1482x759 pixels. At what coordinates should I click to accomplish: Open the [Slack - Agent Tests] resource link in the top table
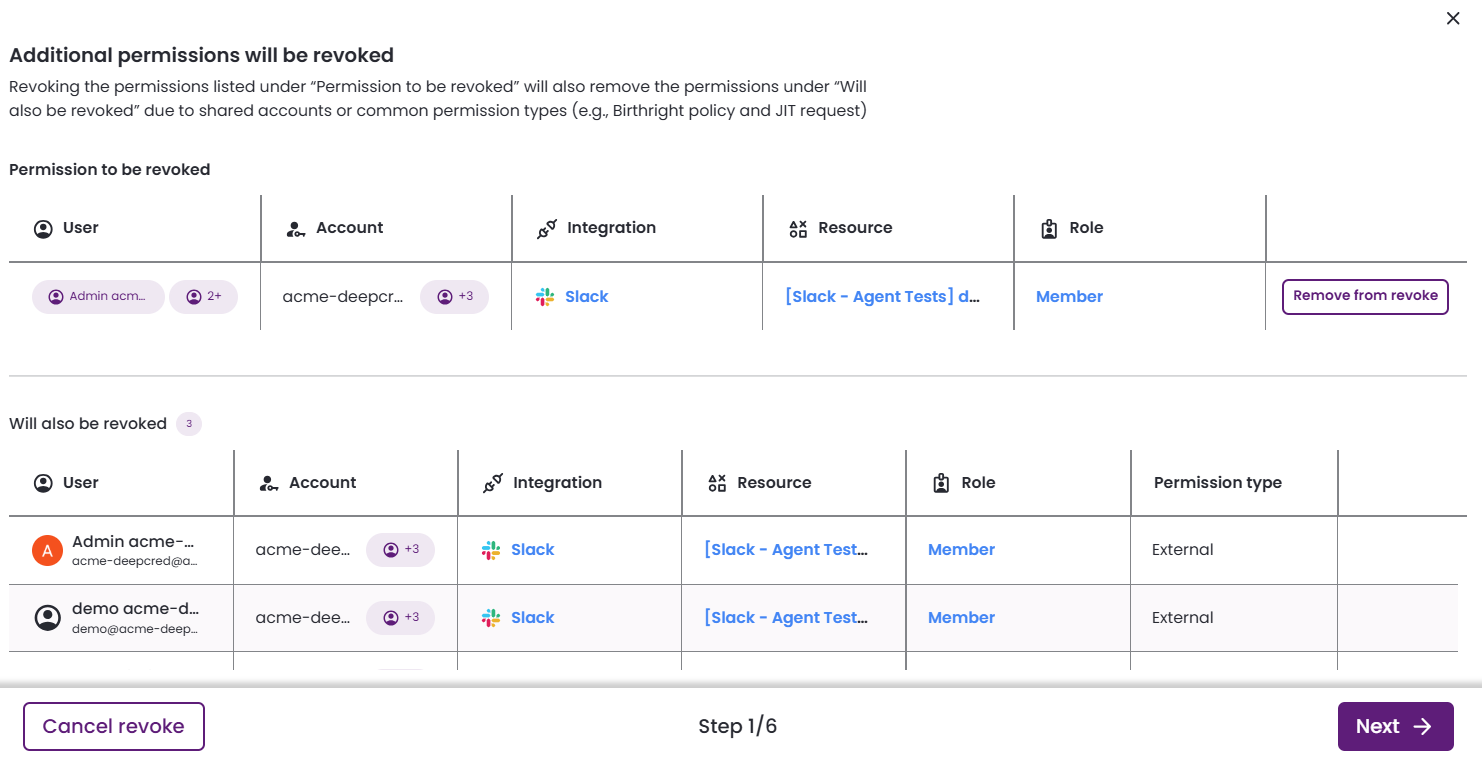pos(882,297)
